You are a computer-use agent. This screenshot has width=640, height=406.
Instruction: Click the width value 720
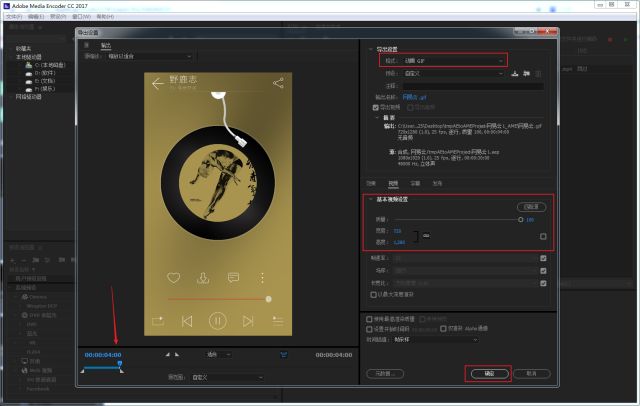397,231
